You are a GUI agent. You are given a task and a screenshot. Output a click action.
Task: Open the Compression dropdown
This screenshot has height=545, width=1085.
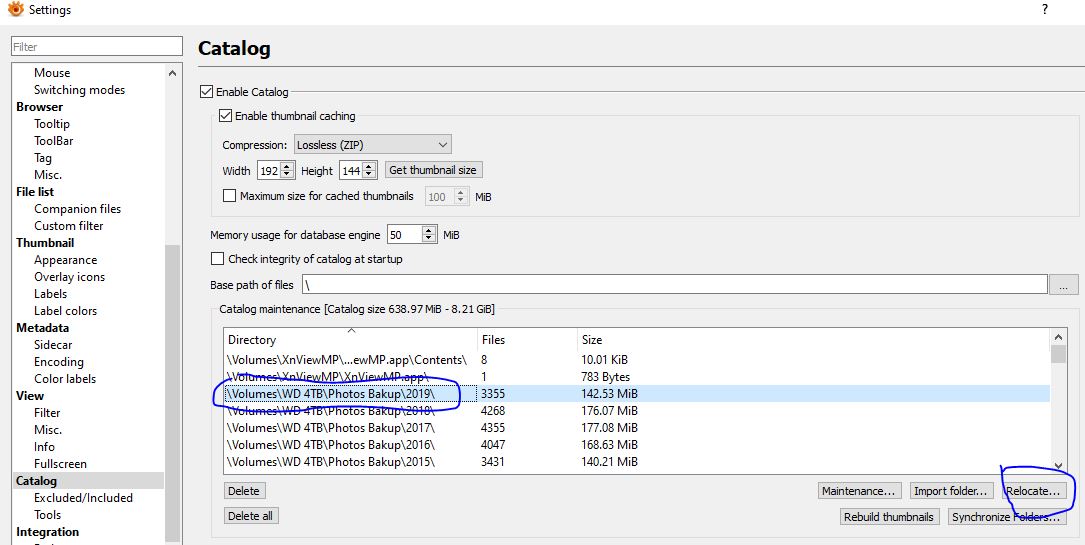(x=372, y=145)
